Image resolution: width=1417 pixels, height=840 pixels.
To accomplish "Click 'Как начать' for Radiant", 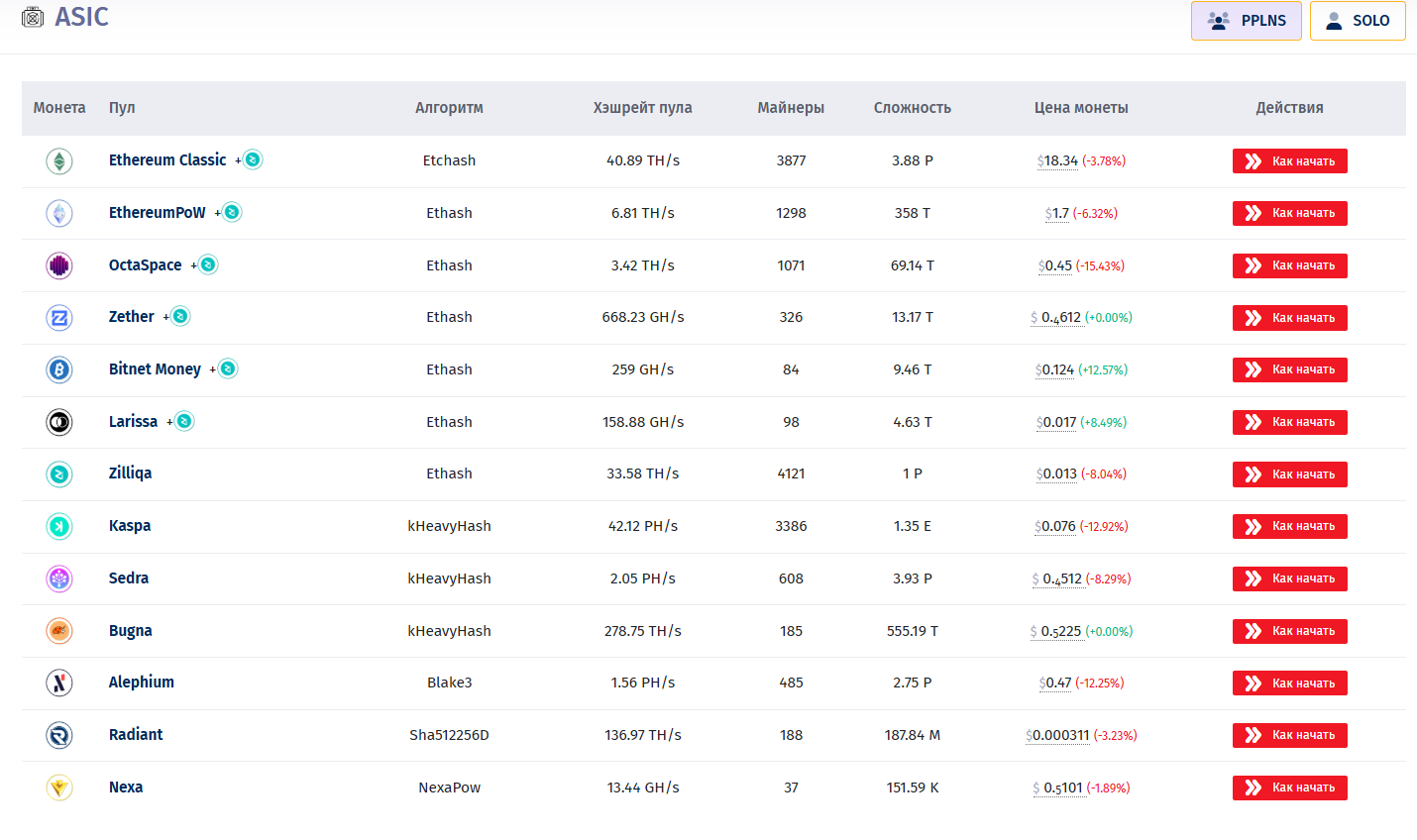I will pyautogui.click(x=1290, y=735).
